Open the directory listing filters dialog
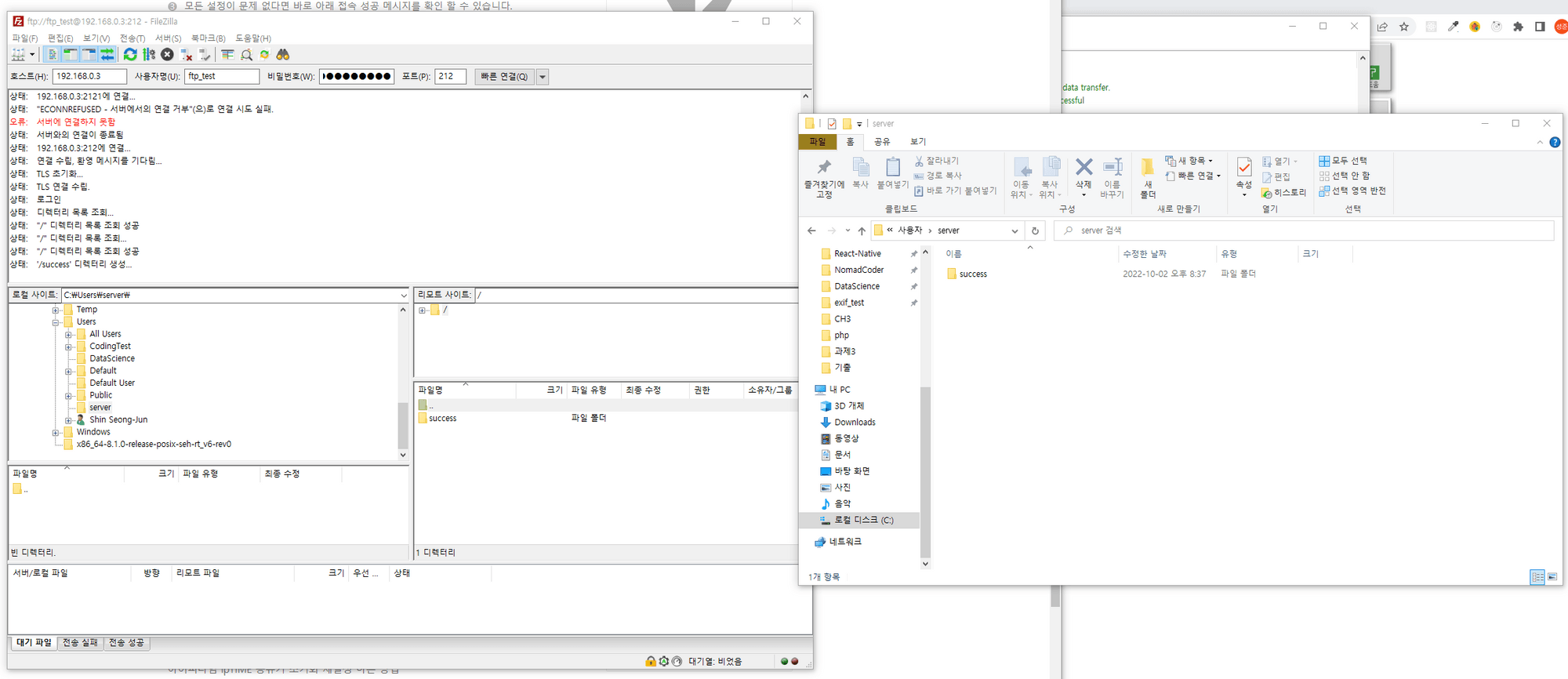The height and width of the screenshot is (679, 1568). tap(227, 55)
